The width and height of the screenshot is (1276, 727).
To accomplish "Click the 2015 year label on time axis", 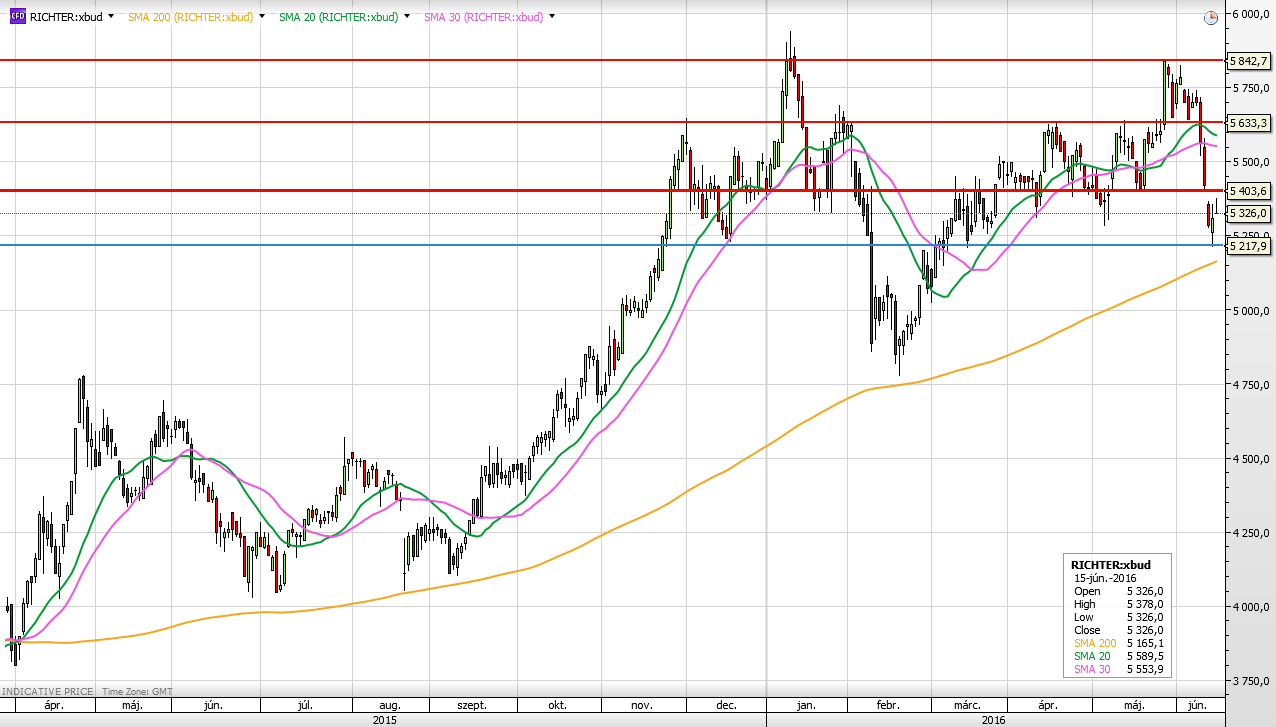I will [x=384, y=719].
